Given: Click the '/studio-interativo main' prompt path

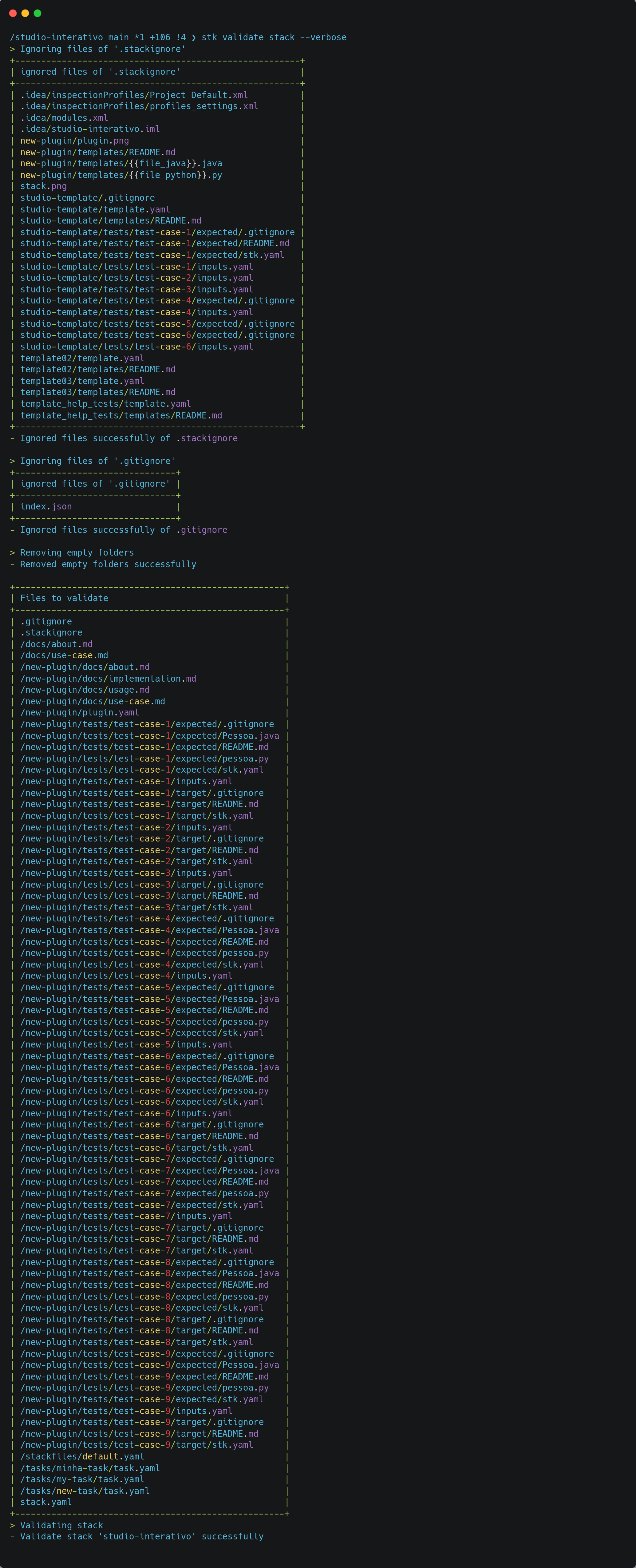Looking at the screenshot, I should [x=69, y=37].
